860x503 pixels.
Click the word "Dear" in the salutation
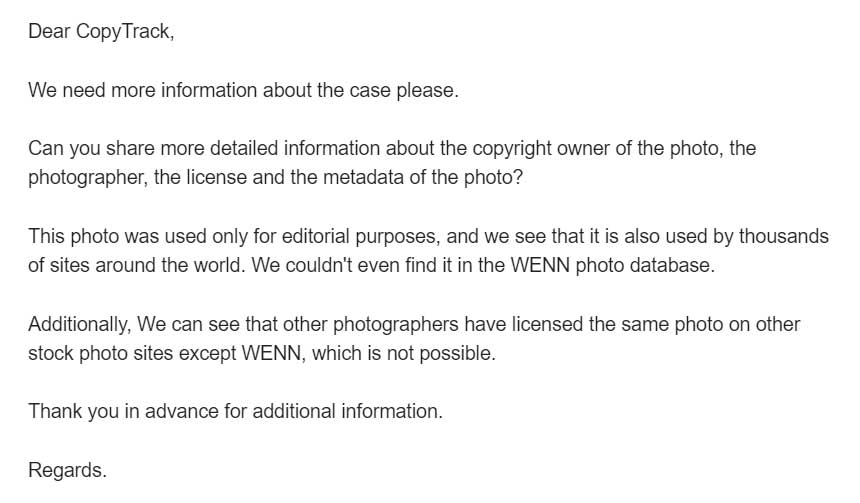(x=49, y=31)
